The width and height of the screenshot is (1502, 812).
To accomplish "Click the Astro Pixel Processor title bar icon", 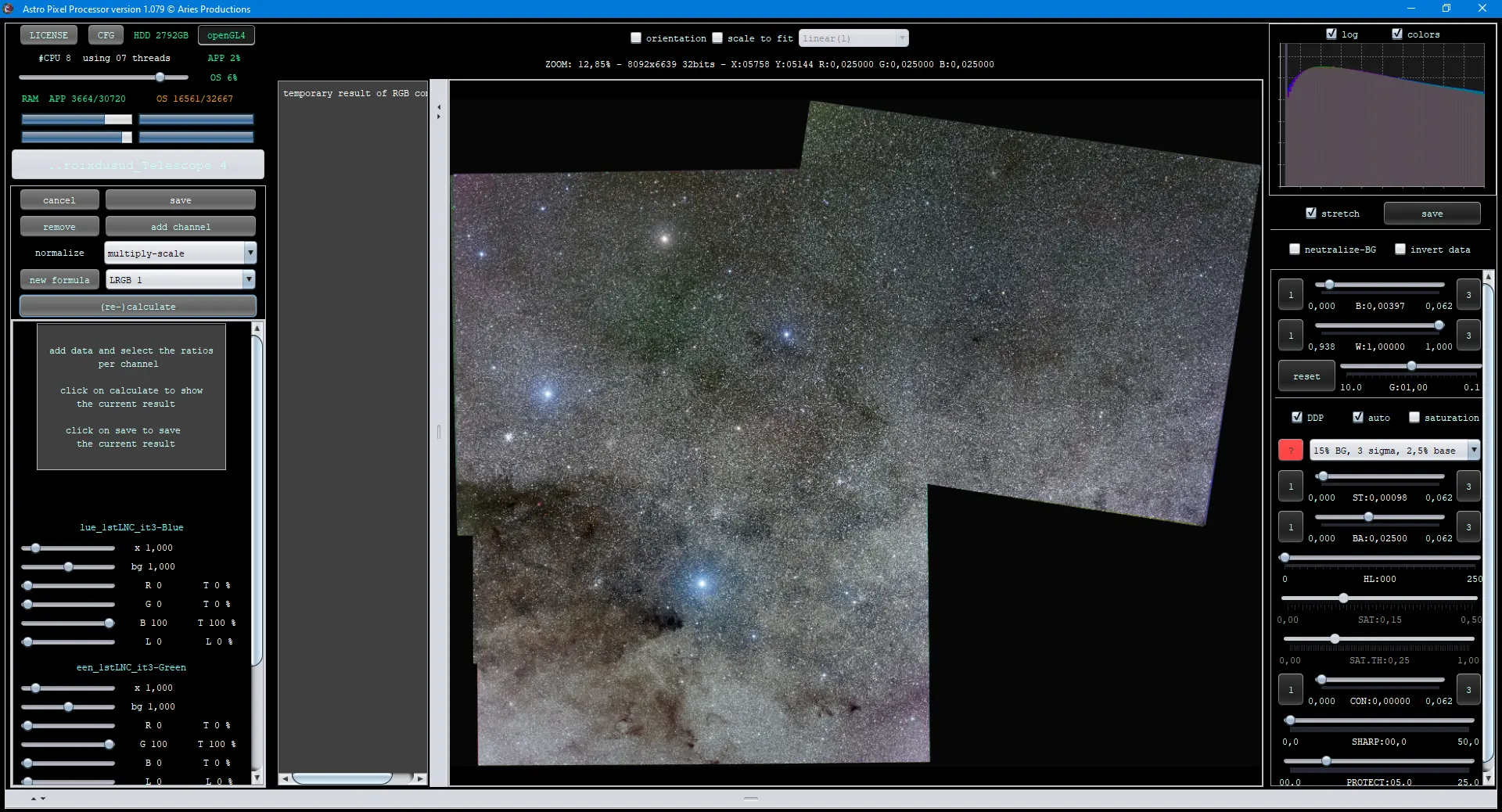I will point(9,9).
